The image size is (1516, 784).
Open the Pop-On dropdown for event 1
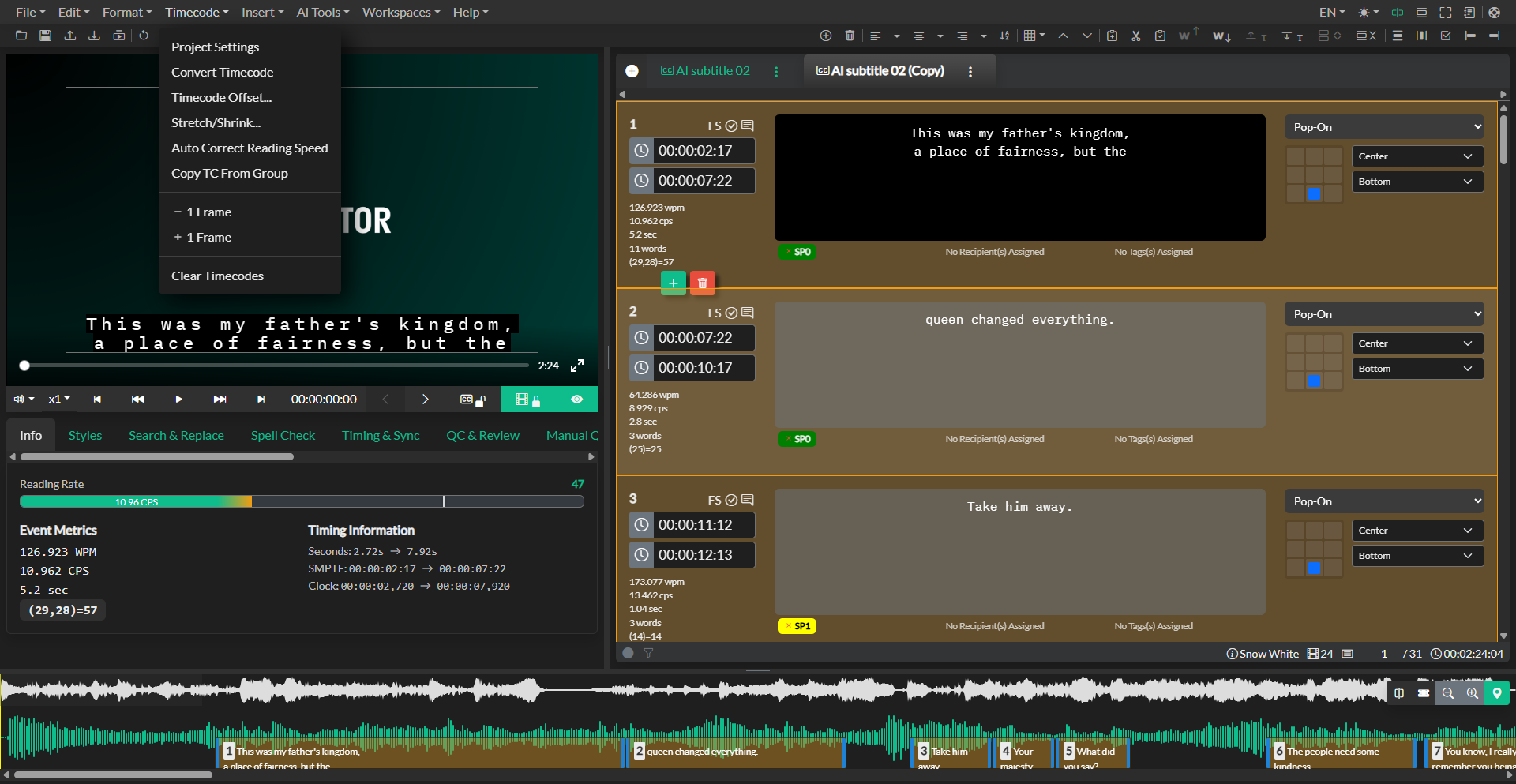click(1383, 126)
